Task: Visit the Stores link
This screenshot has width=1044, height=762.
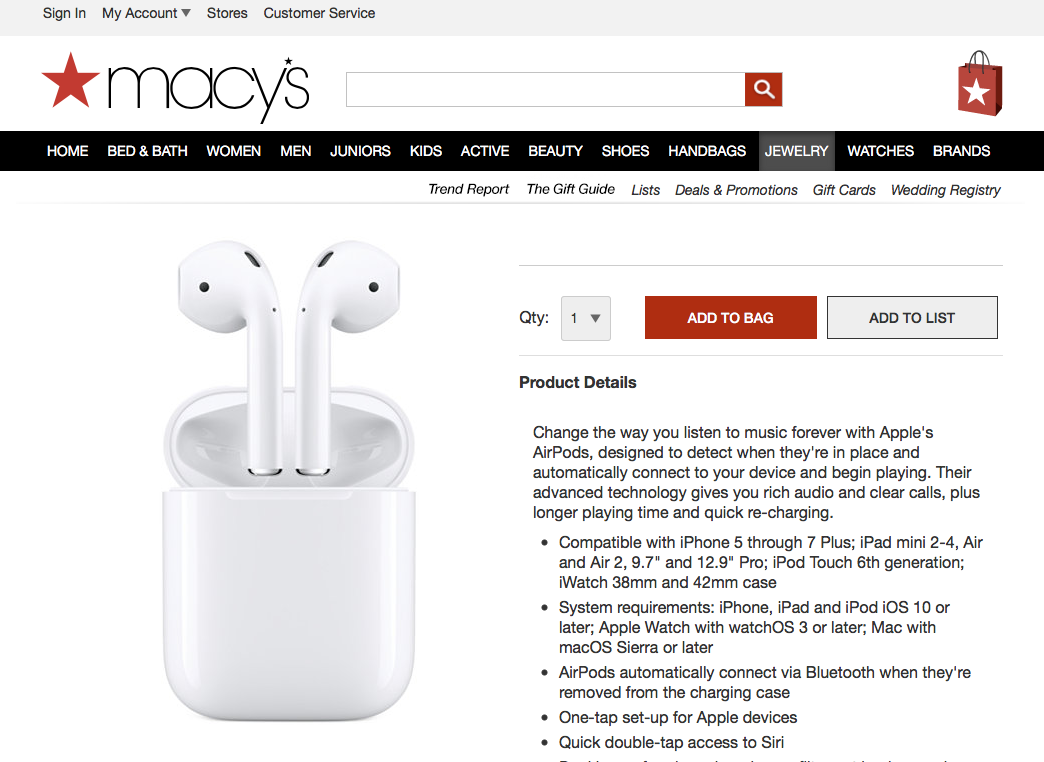Action: tap(227, 13)
